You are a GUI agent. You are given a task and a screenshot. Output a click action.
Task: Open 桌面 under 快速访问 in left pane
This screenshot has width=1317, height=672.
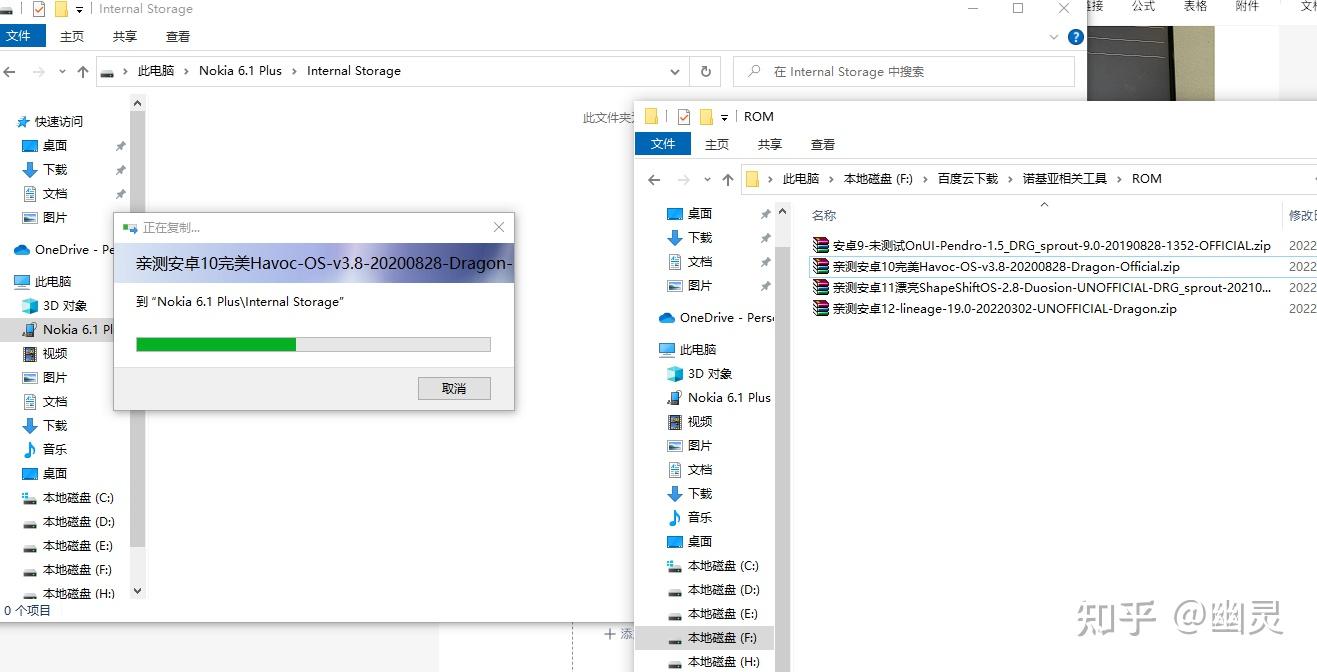tap(55, 145)
